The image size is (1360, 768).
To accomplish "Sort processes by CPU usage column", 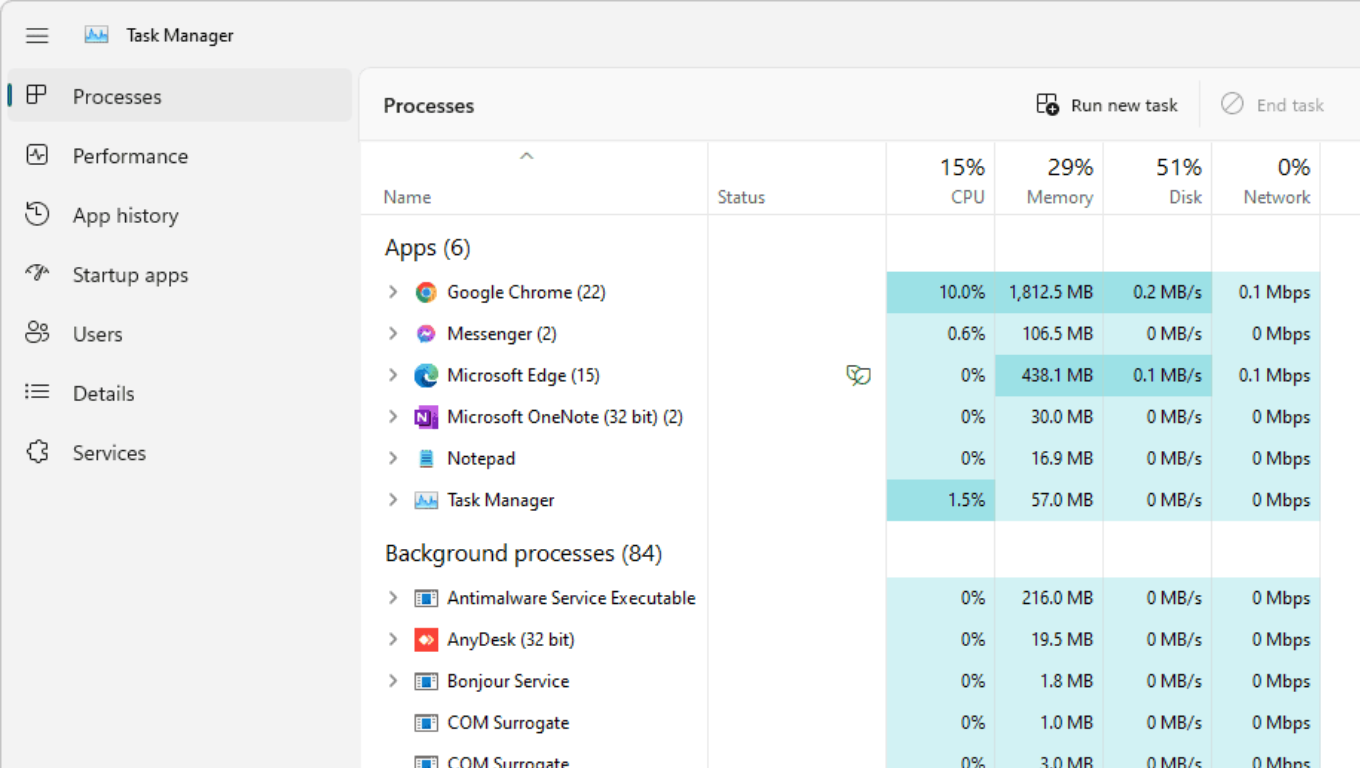I will click(941, 180).
